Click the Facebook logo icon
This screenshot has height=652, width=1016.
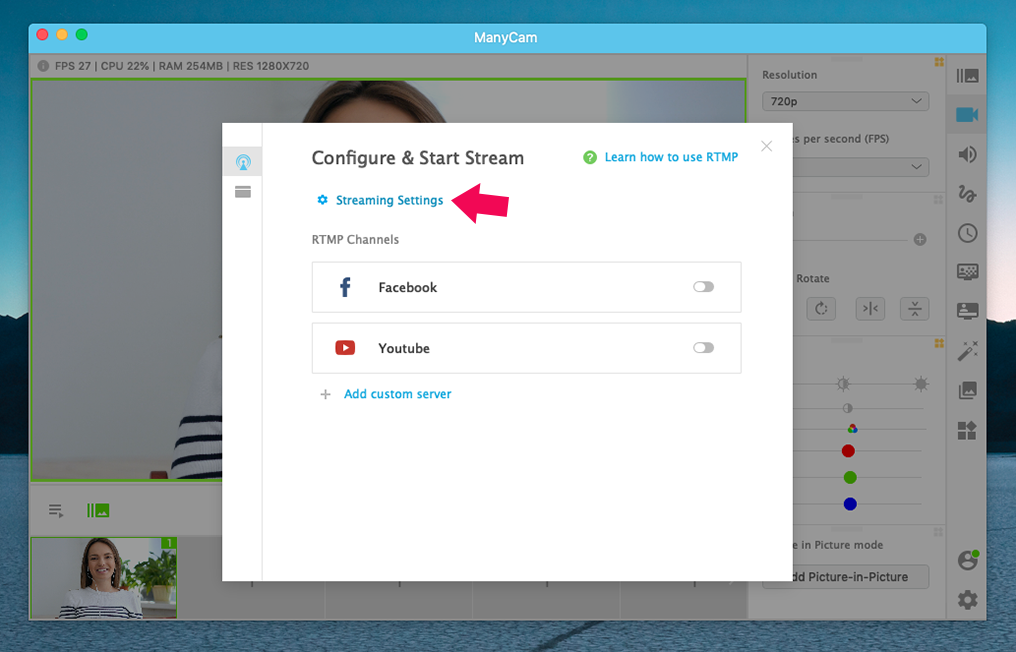point(345,287)
